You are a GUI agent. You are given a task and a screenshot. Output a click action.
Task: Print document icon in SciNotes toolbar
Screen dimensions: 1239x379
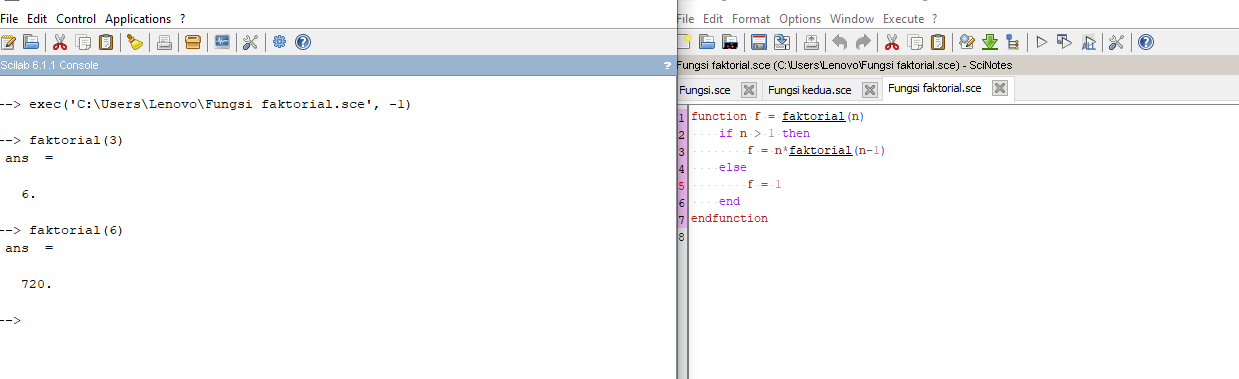811,42
